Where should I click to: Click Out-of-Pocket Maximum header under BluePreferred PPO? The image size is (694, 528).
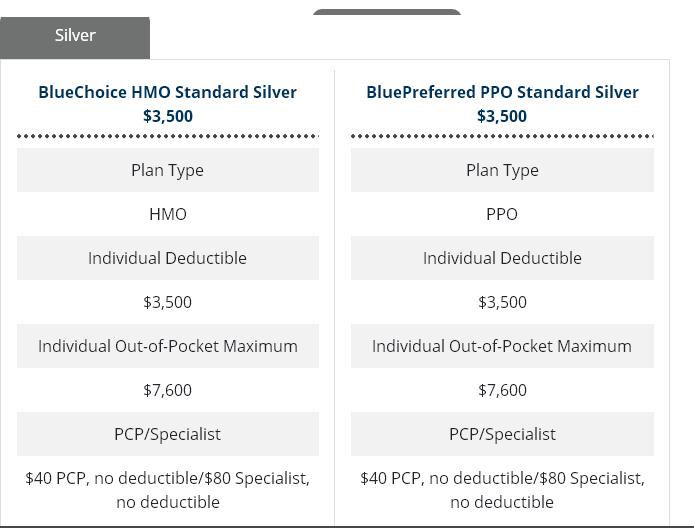pos(502,346)
